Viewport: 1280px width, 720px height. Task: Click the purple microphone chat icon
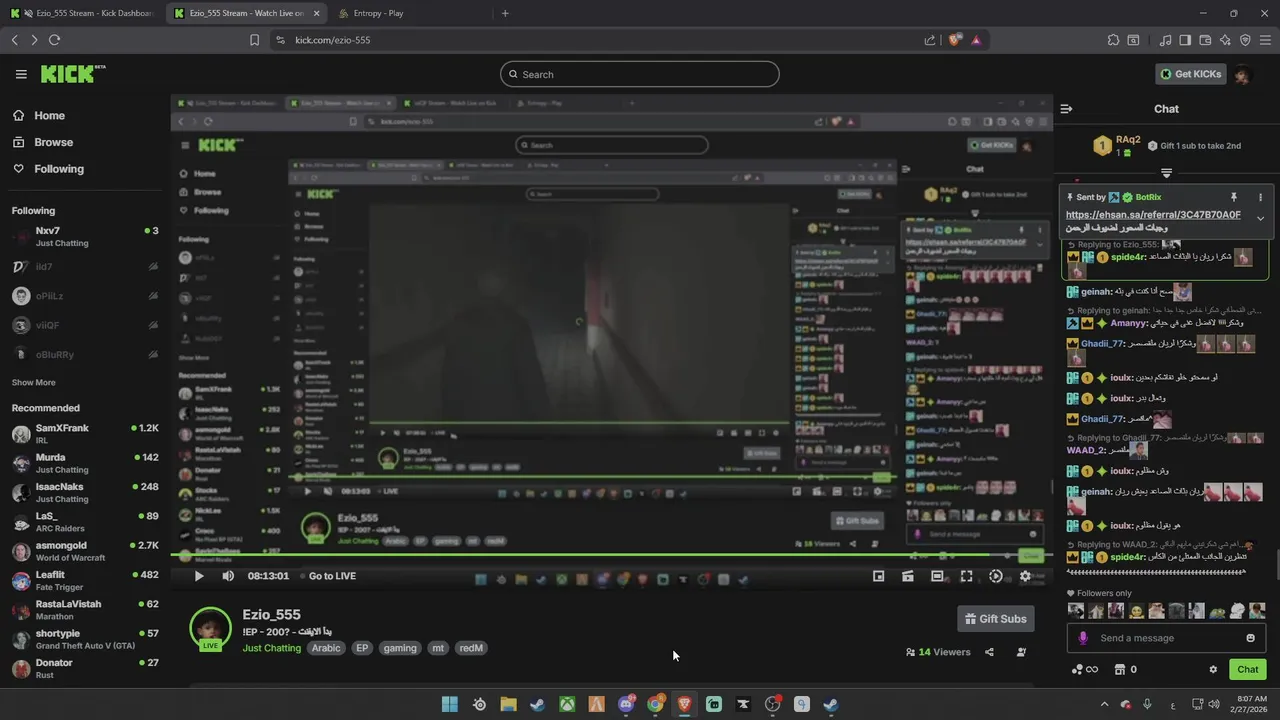coord(1083,638)
